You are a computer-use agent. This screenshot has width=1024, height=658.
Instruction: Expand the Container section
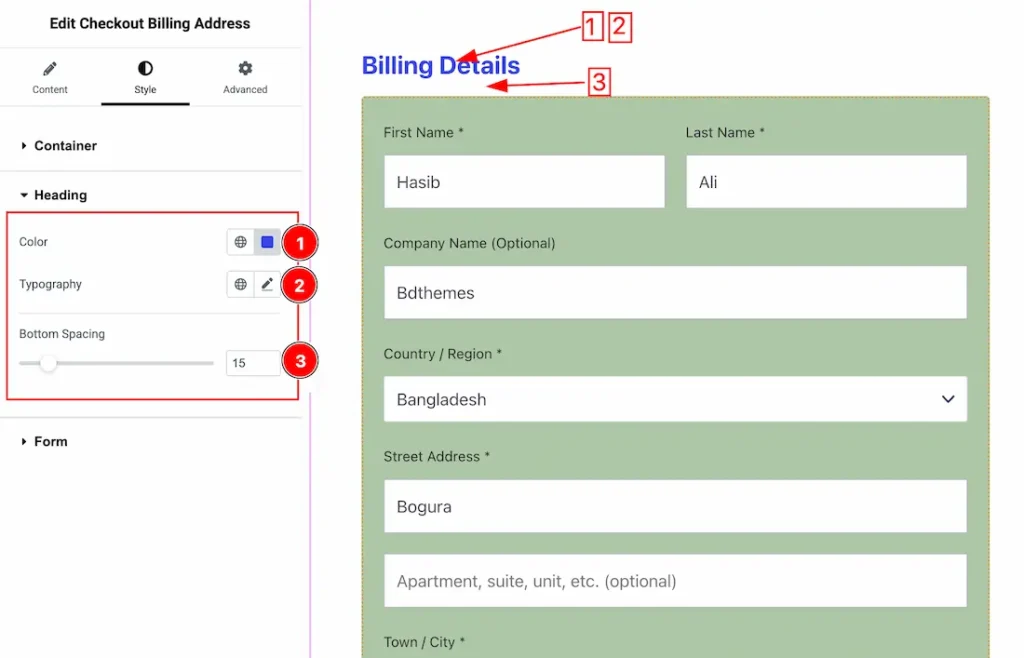click(65, 146)
